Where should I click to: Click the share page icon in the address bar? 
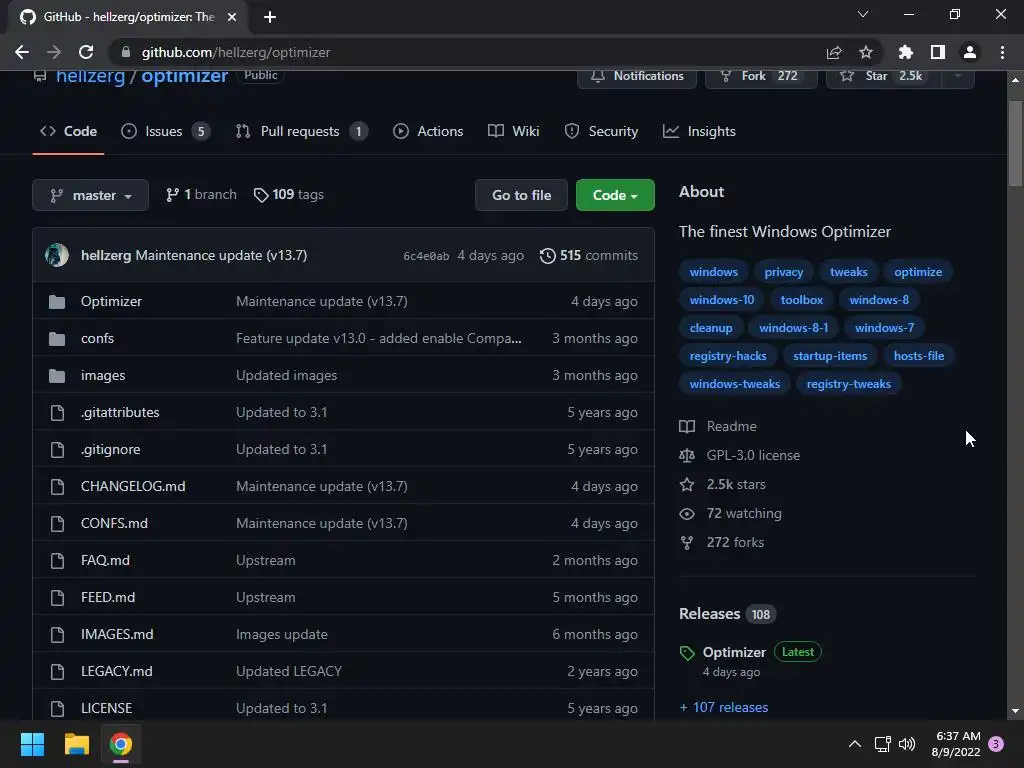(x=834, y=52)
